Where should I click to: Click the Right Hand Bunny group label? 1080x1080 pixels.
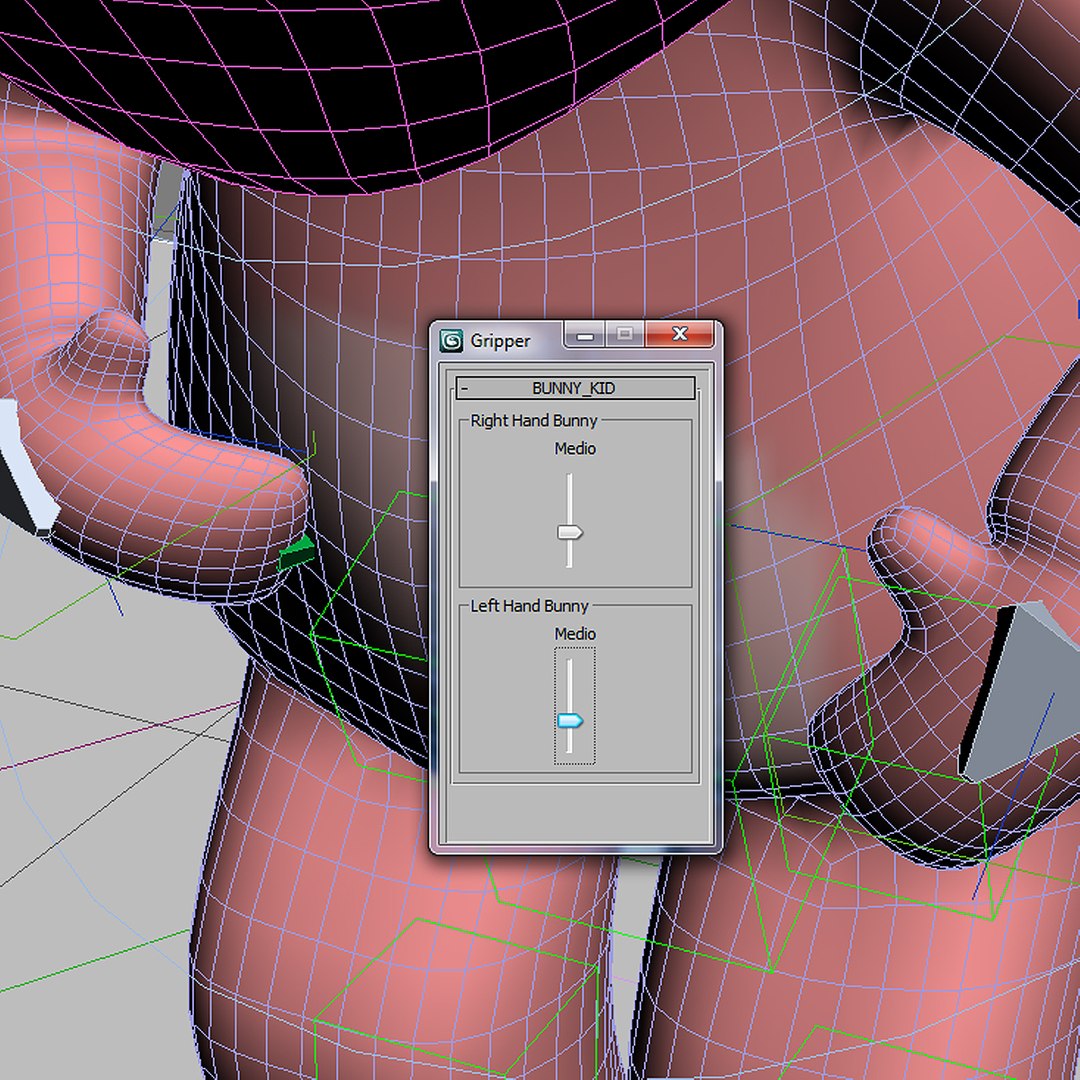[x=534, y=421]
